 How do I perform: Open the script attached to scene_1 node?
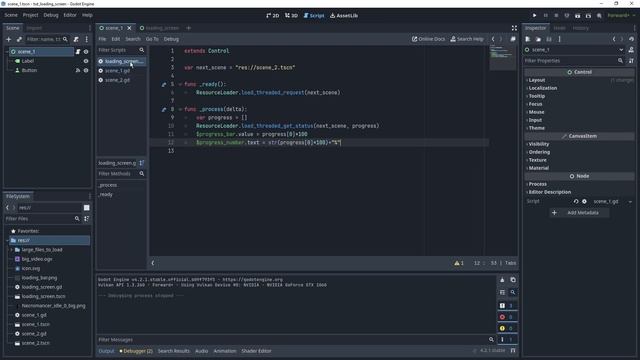pos(78,52)
